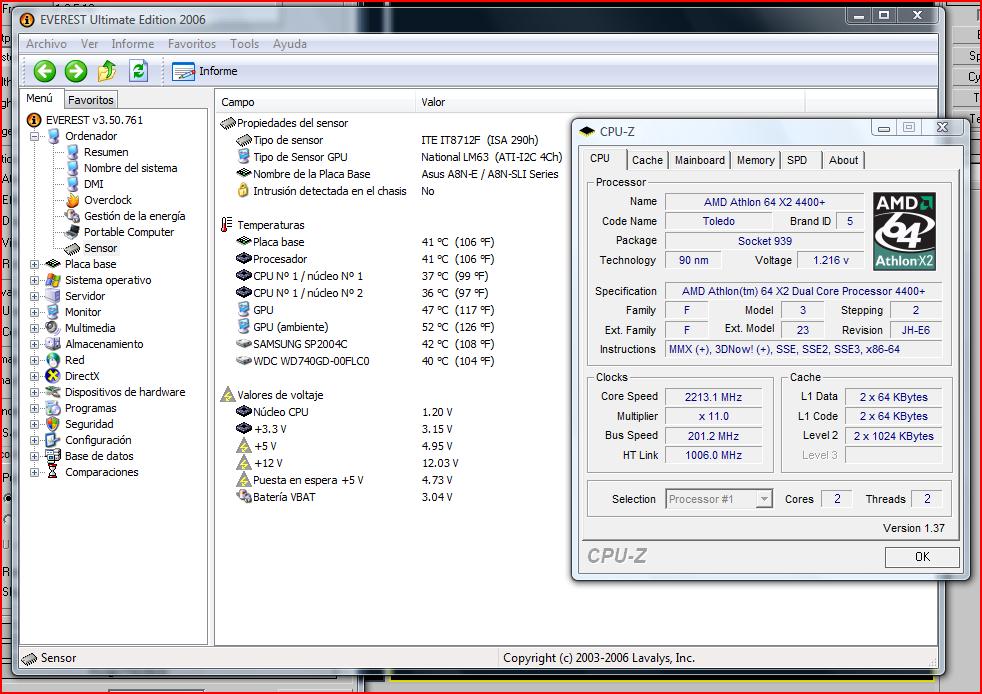The width and height of the screenshot is (982, 694).
Task: Expand the Red tree node
Action: [34, 360]
